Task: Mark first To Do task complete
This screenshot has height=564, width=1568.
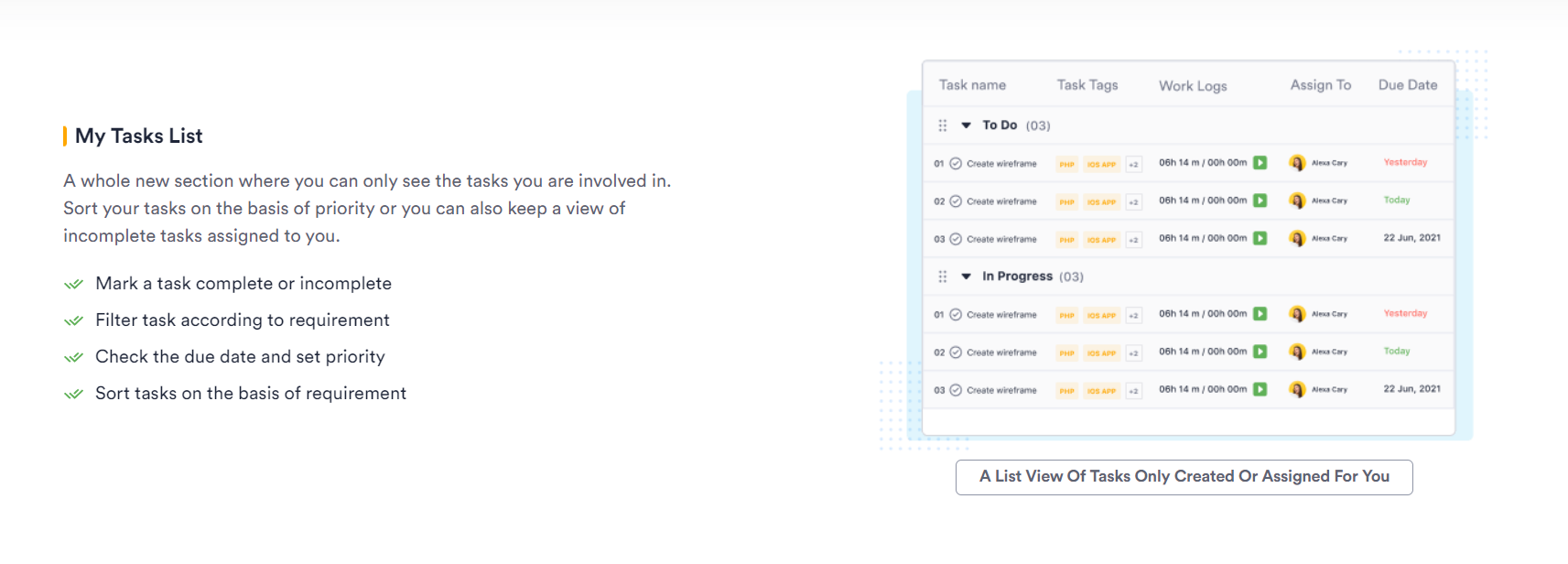Action: (956, 164)
